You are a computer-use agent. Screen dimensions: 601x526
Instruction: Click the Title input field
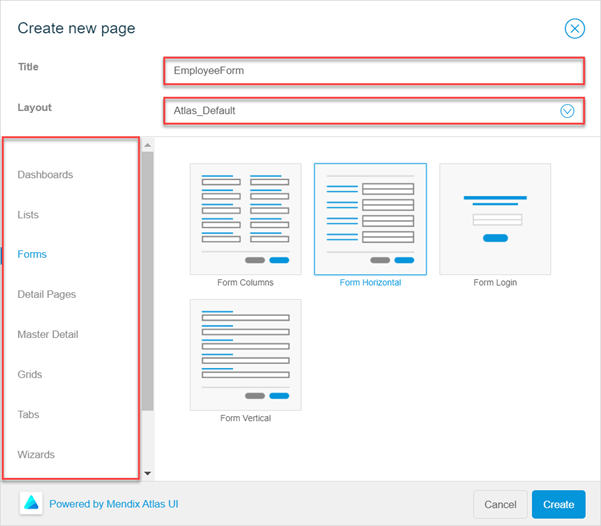(x=372, y=71)
